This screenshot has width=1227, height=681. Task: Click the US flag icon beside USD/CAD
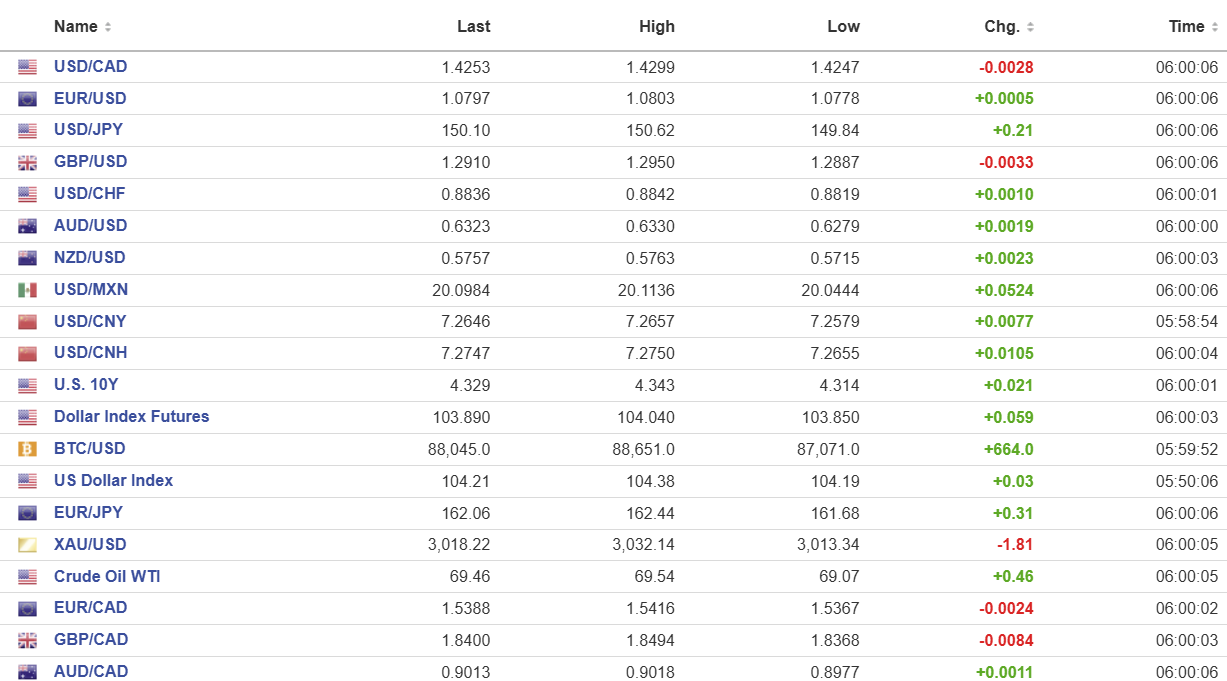point(27,67)
